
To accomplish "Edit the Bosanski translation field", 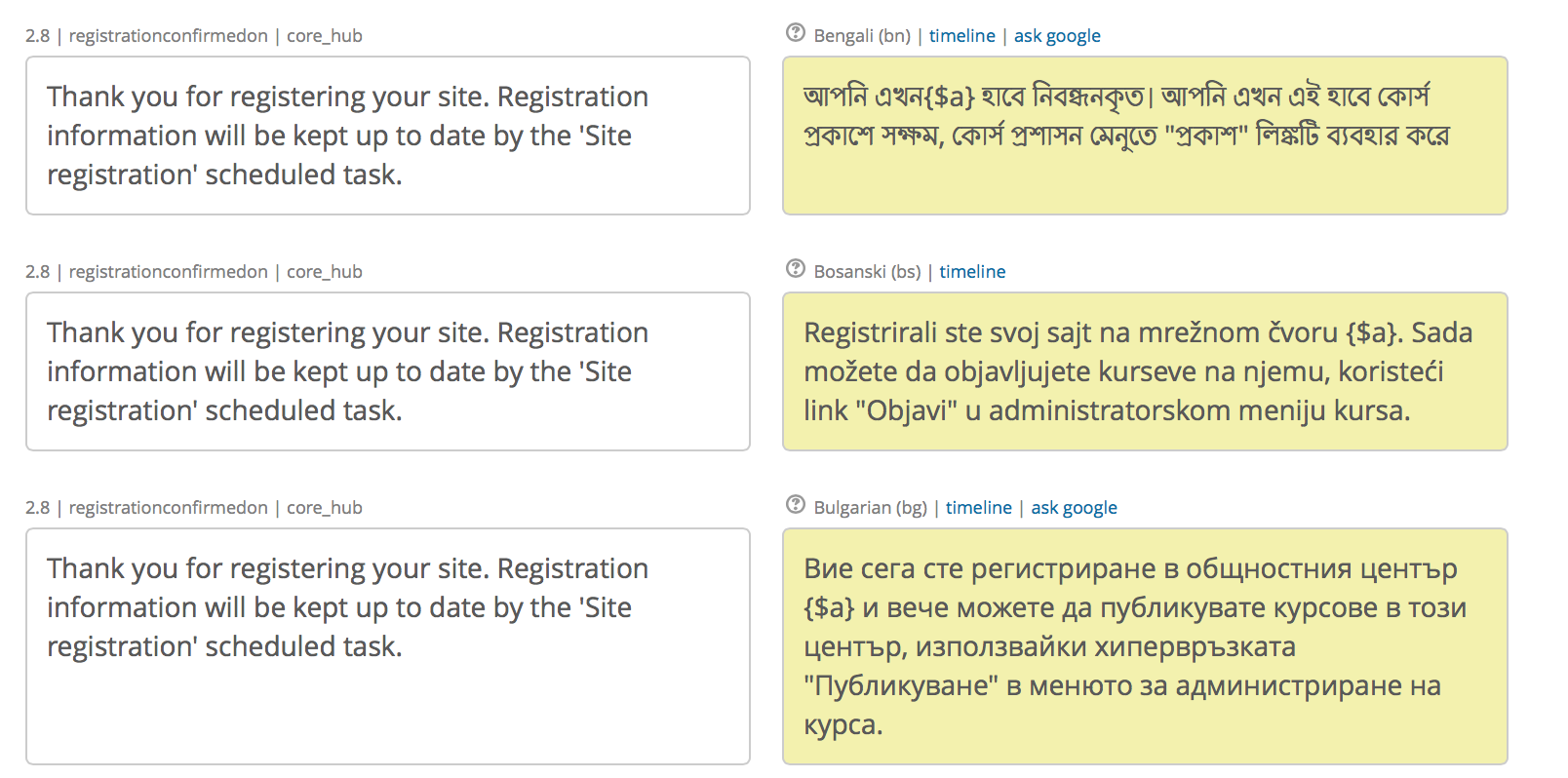I will pos(1145,371).
